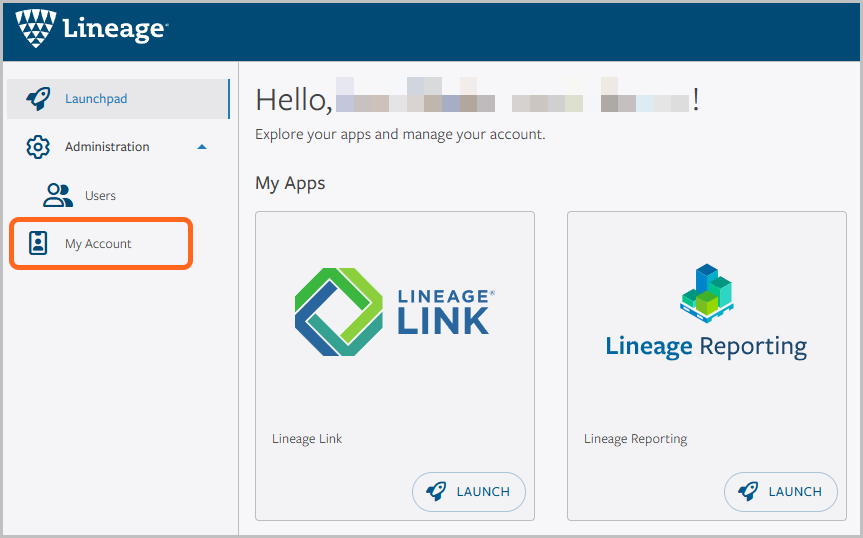Viewport: 863px width, 538px height.
Task: Launch the Lineage Reporting app
Action: click(781, 492)
